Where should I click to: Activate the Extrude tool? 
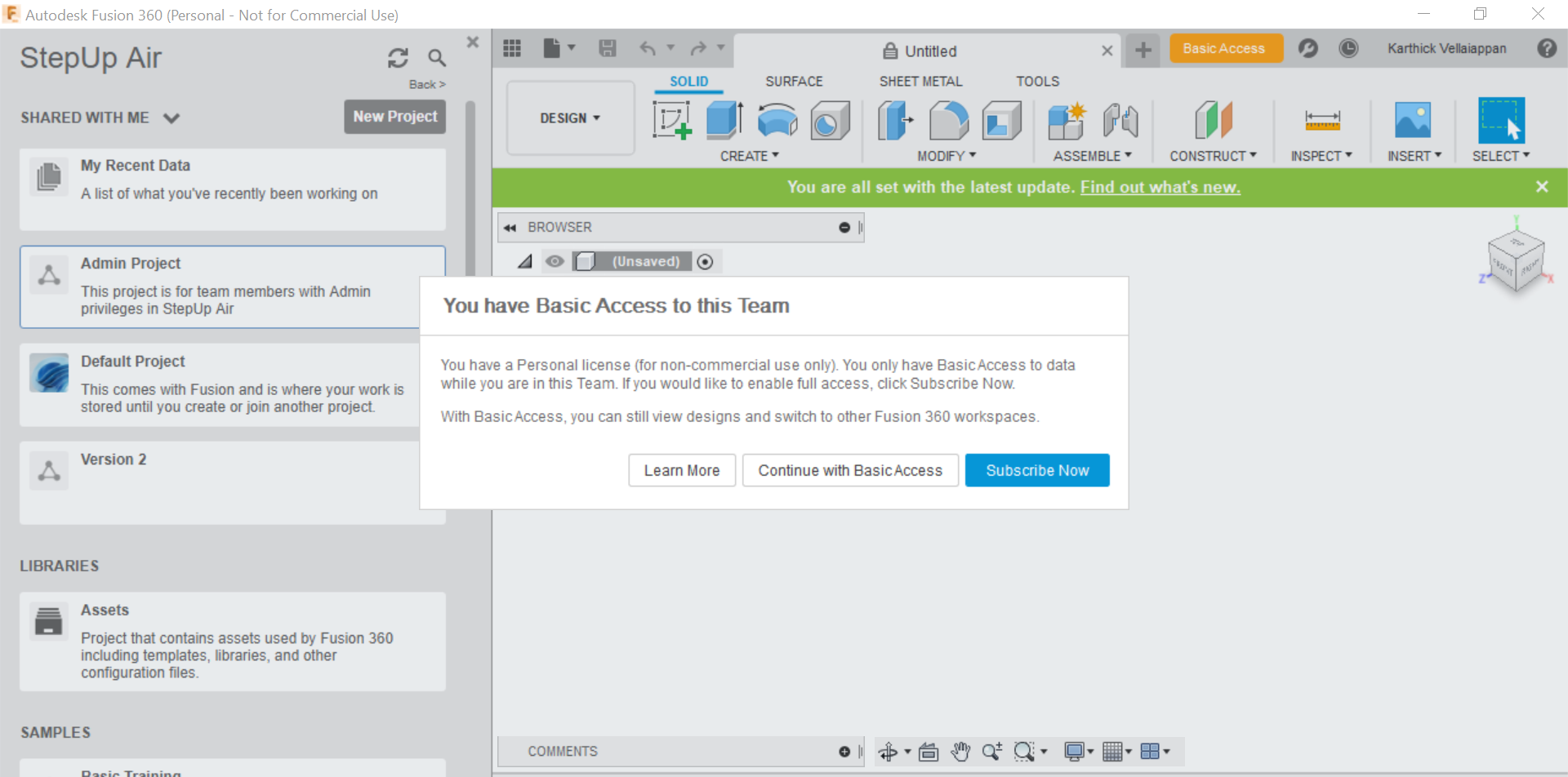click(x=724, y=120)
